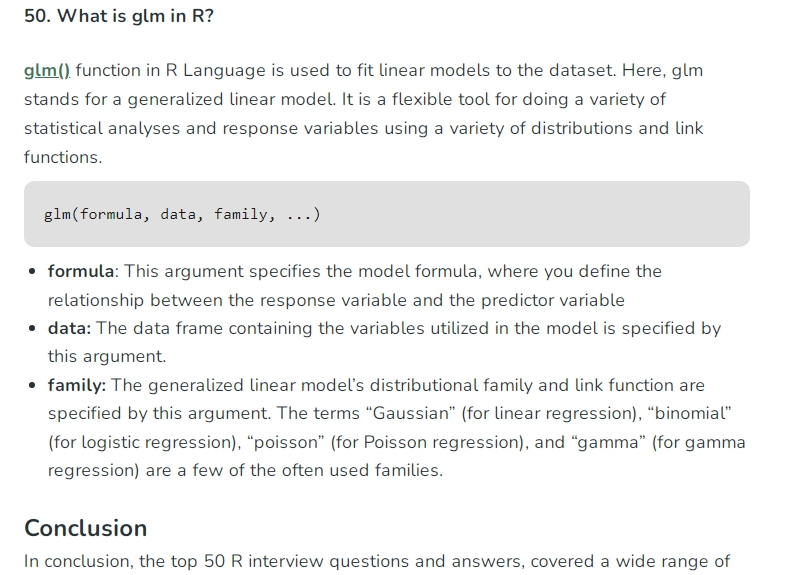
Task: Click the bullet dot before family item
Action: 32,385
